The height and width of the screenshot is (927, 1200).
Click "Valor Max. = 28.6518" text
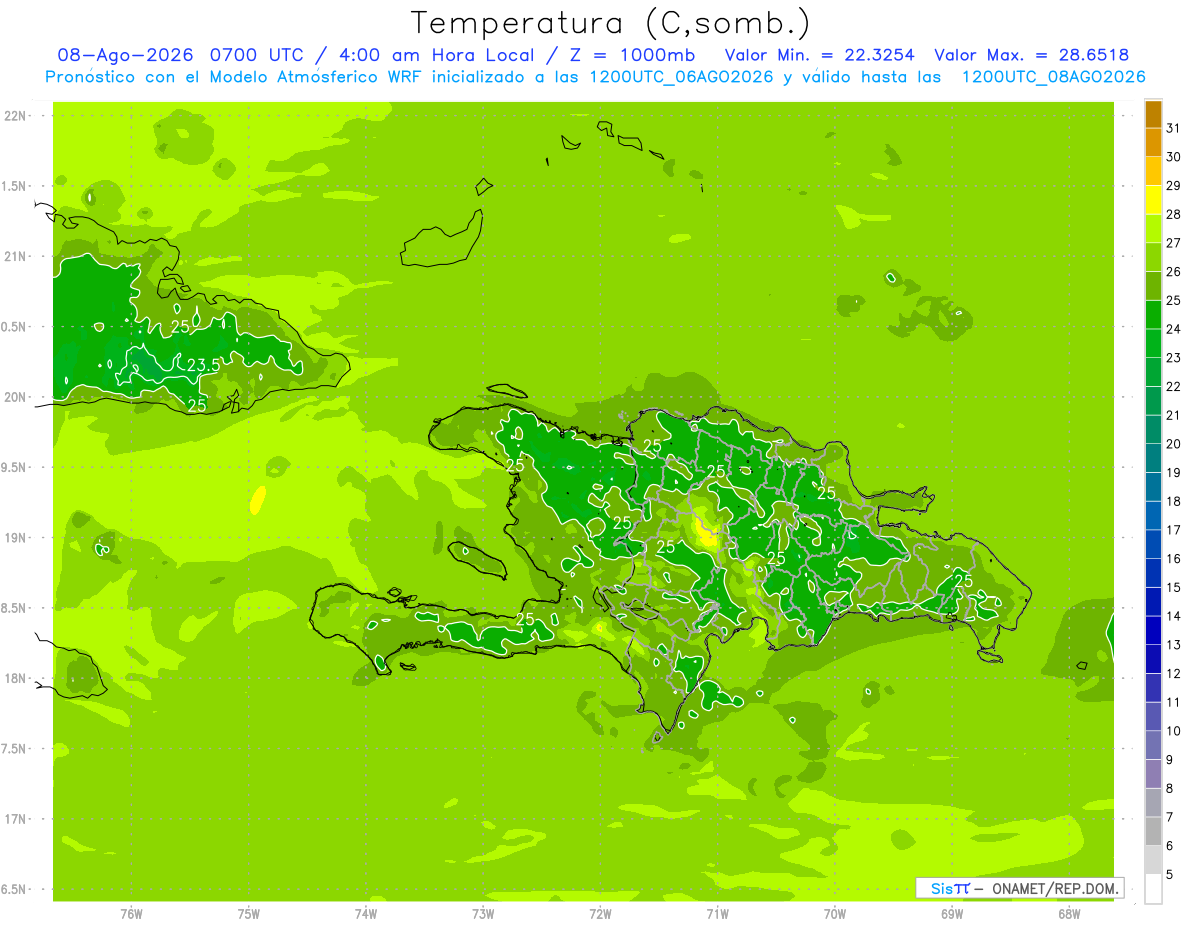pyautogui.click(x=1031, y=55)
